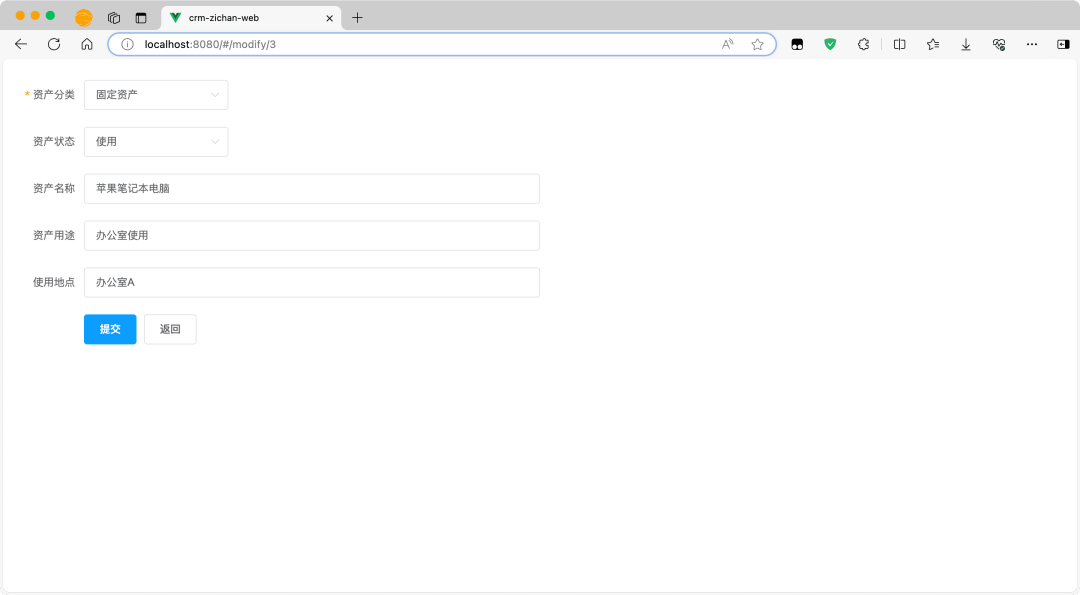Open browser essentials heart icon
This screenshot has width=1080, height=595.
[x=999, y=44]
